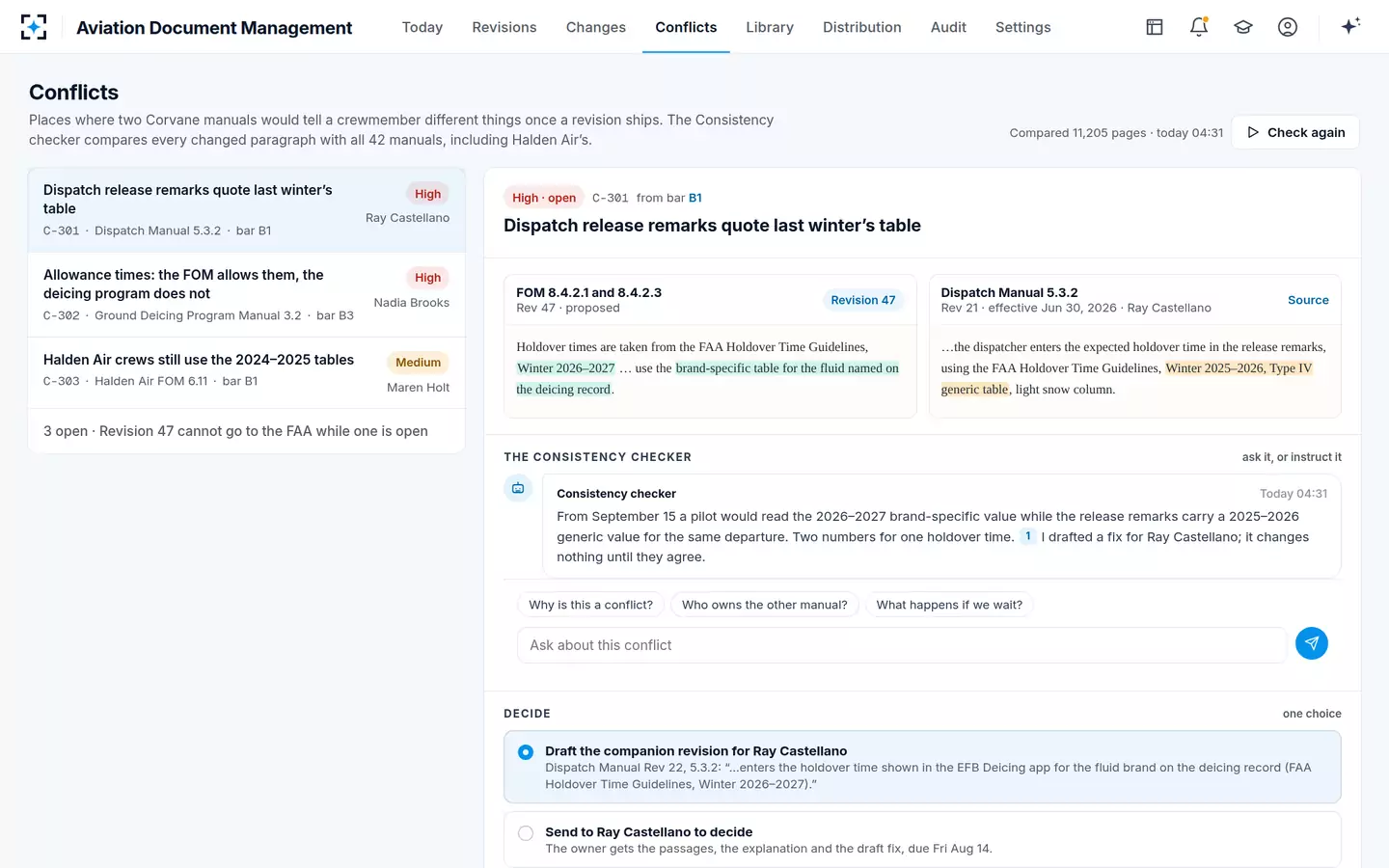The image size is (1389, 868).
Task: Open the Library tab
Action: (x=770, y=27)
